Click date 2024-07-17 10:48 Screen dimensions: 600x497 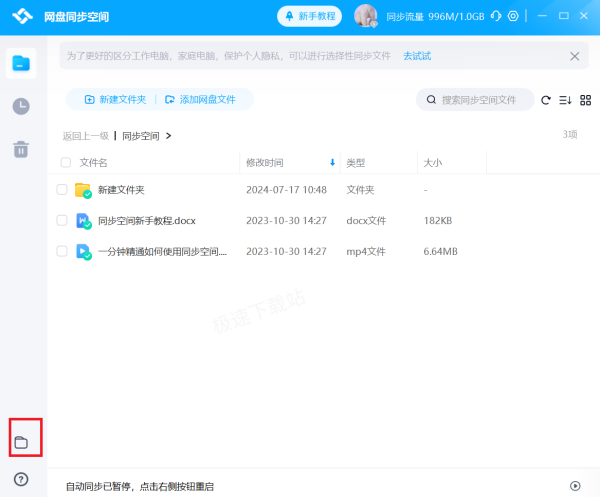[286, 190]
